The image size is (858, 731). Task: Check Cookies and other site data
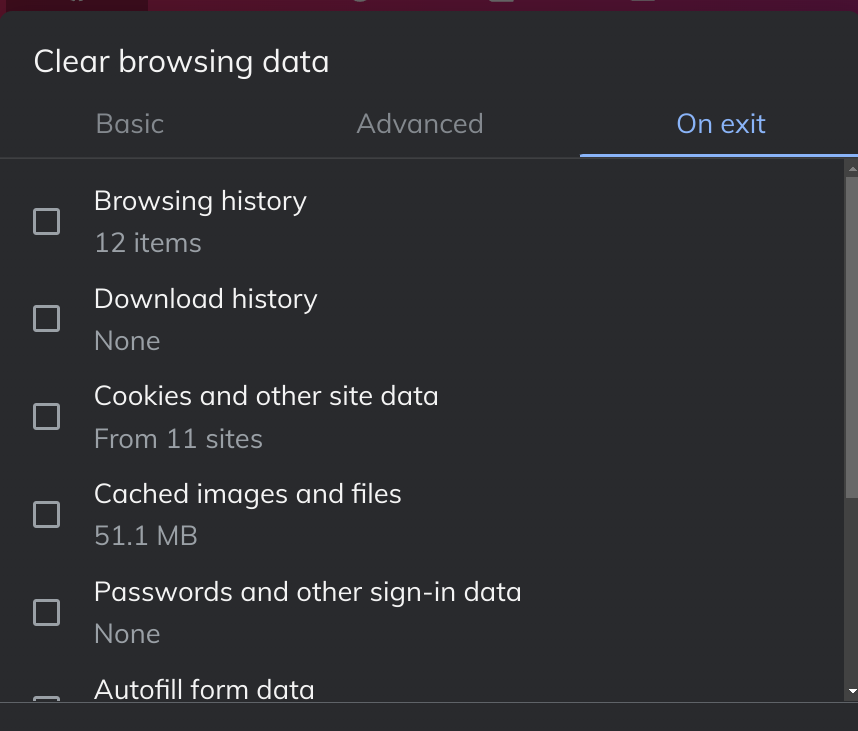pos(46,416)
